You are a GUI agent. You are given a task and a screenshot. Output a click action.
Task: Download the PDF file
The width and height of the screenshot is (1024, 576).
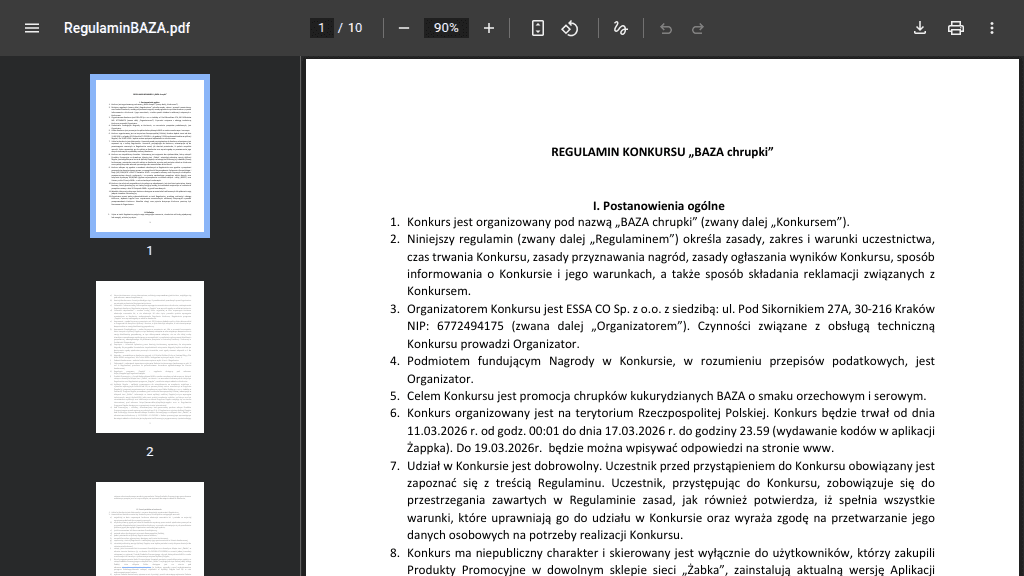(920, 28)
